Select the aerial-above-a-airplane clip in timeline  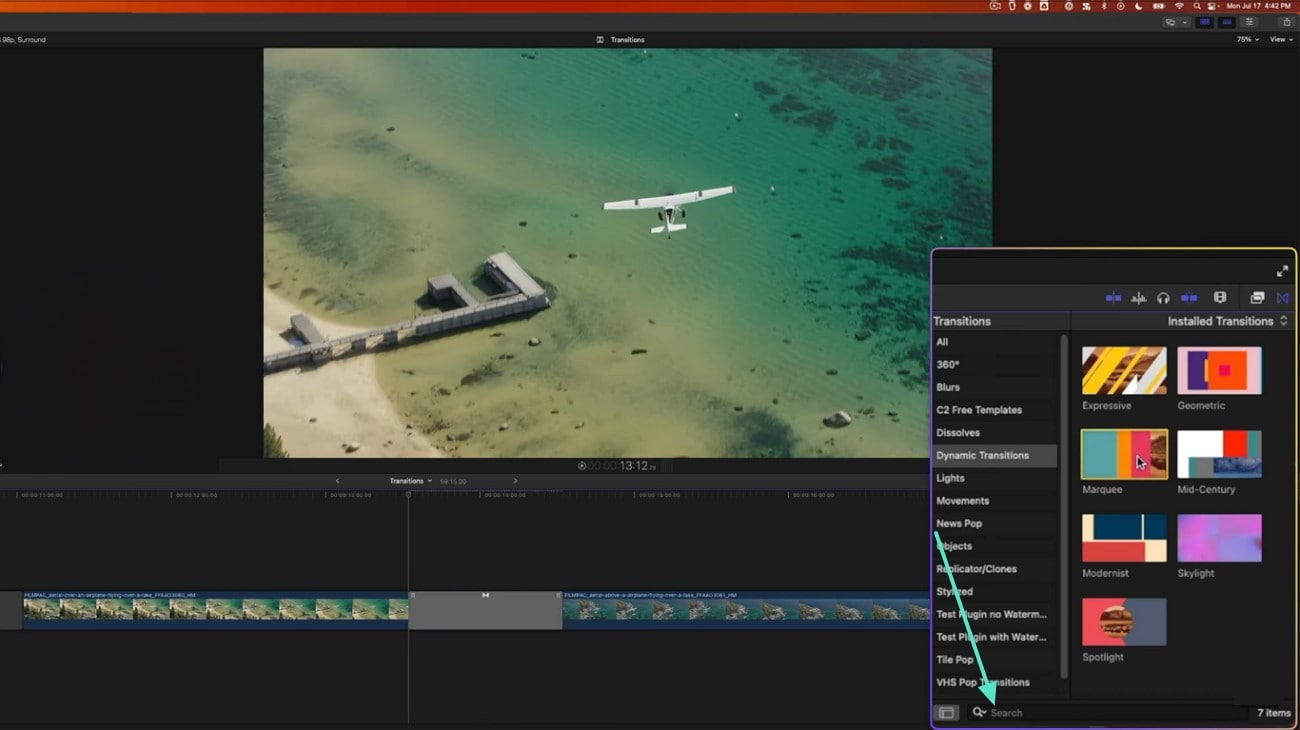(x=746, y=610)
